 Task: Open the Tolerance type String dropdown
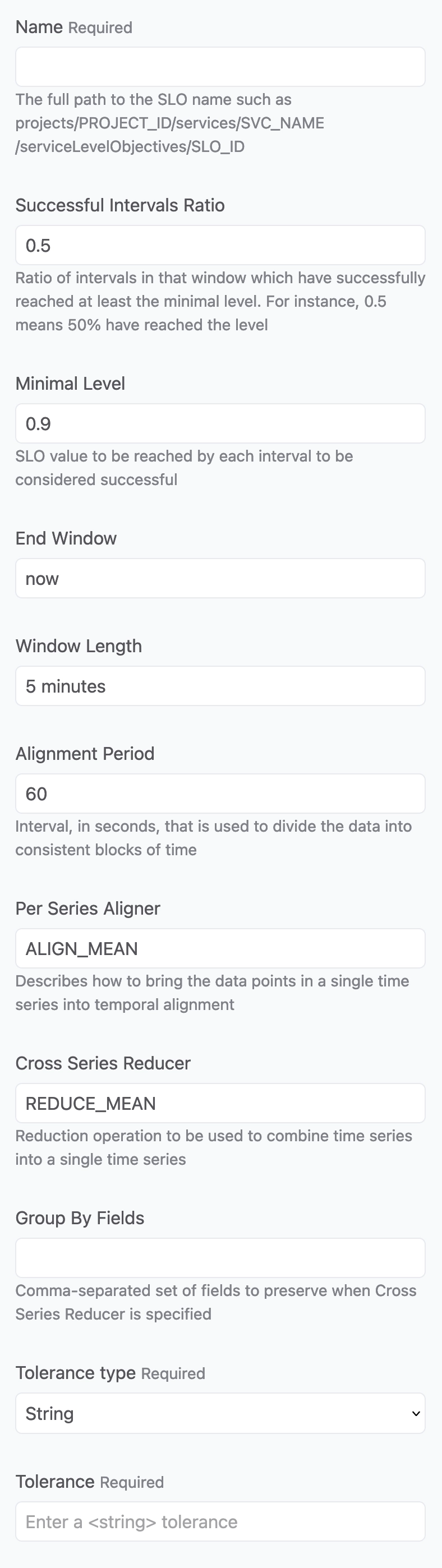pos(220,1413)
